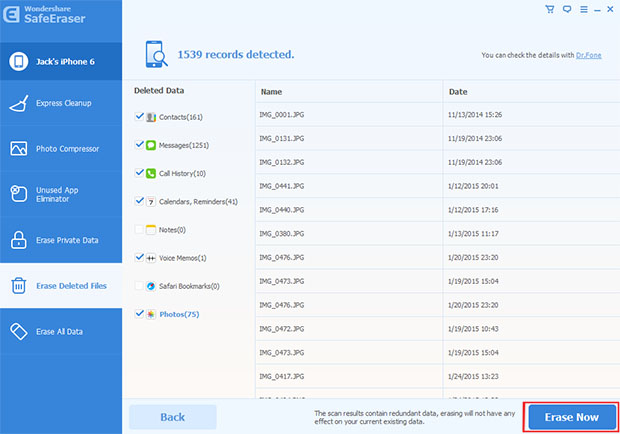
Task: Enable the Notes(0) checkbox
Action: [138, 229]
